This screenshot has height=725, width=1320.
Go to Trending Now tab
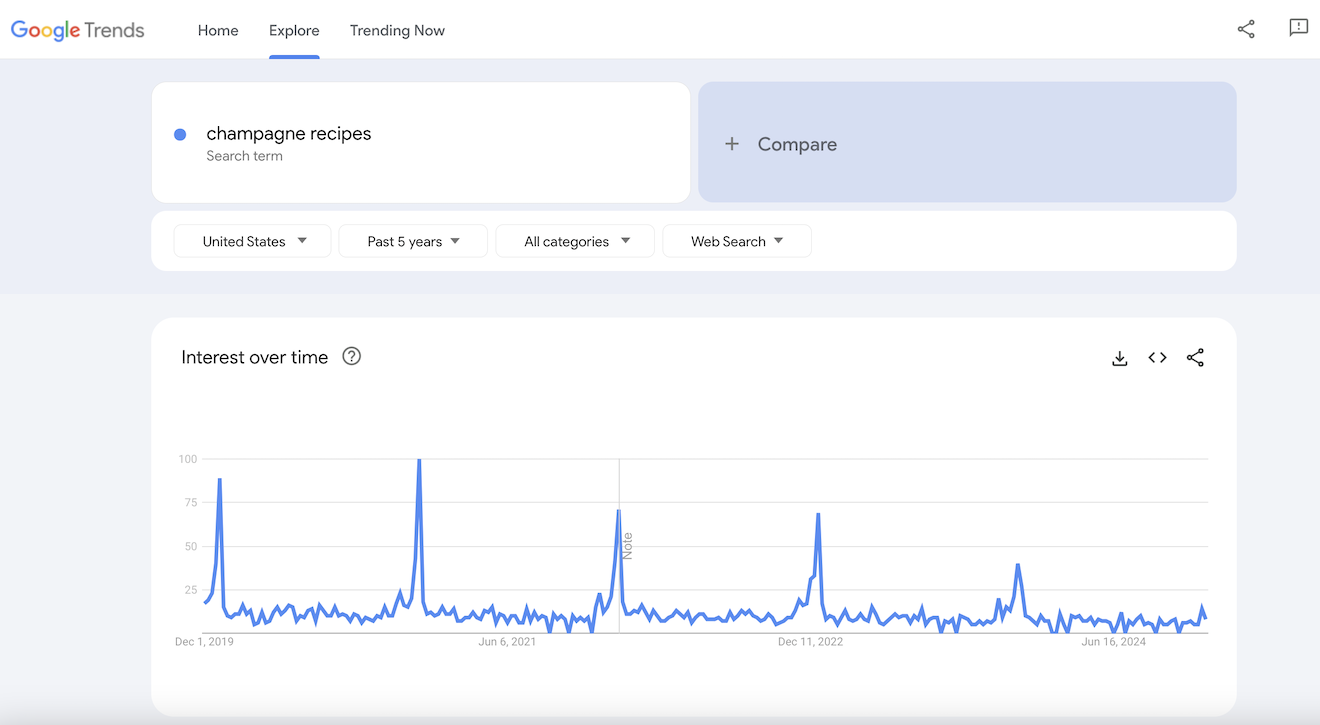(x=397, y=30)
